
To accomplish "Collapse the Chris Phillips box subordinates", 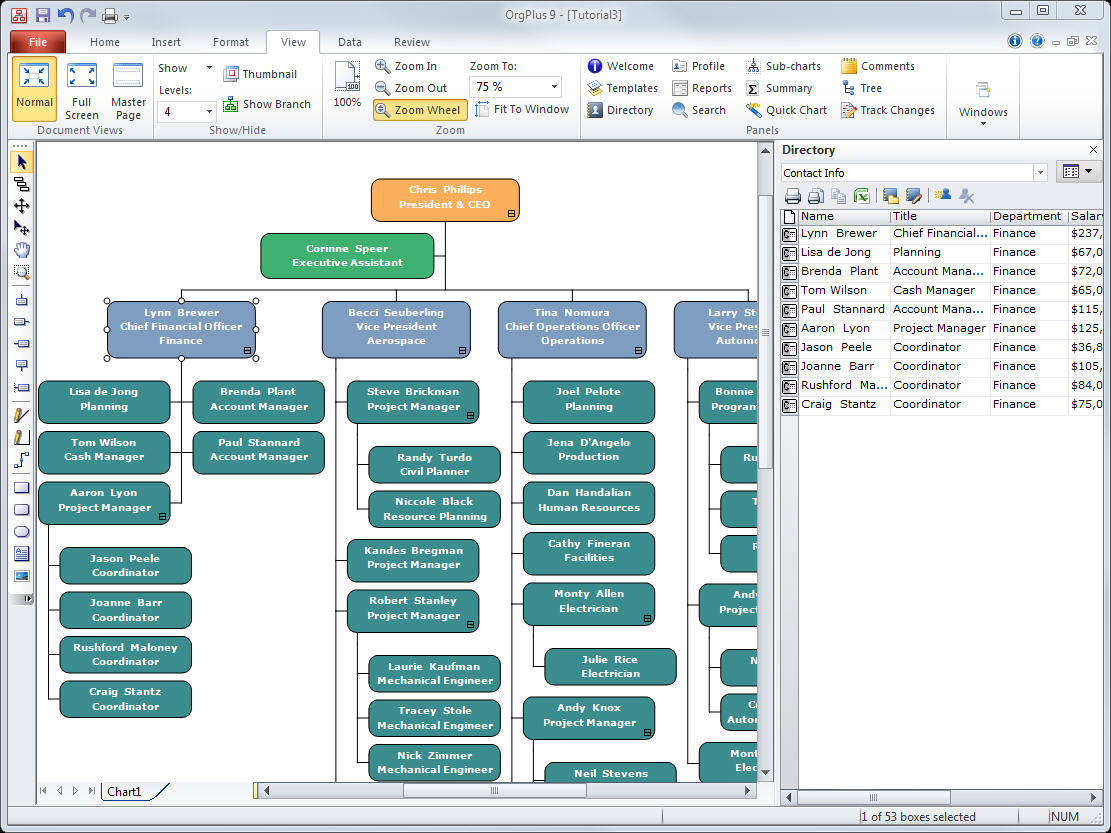I will pos(511,214).
